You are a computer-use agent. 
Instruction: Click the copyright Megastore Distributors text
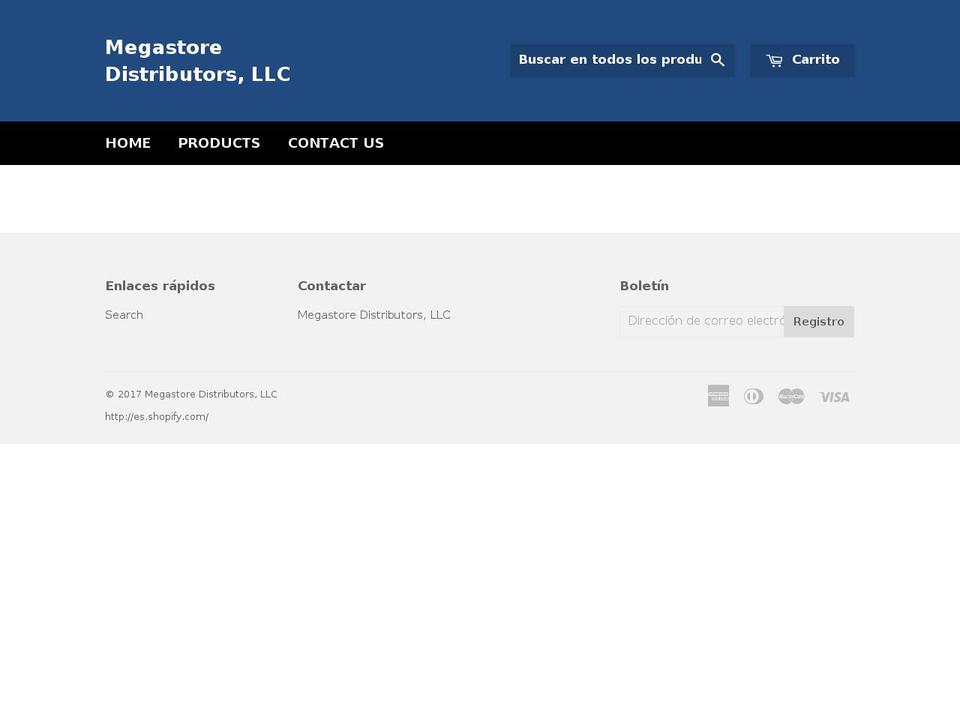click(191, 394)
